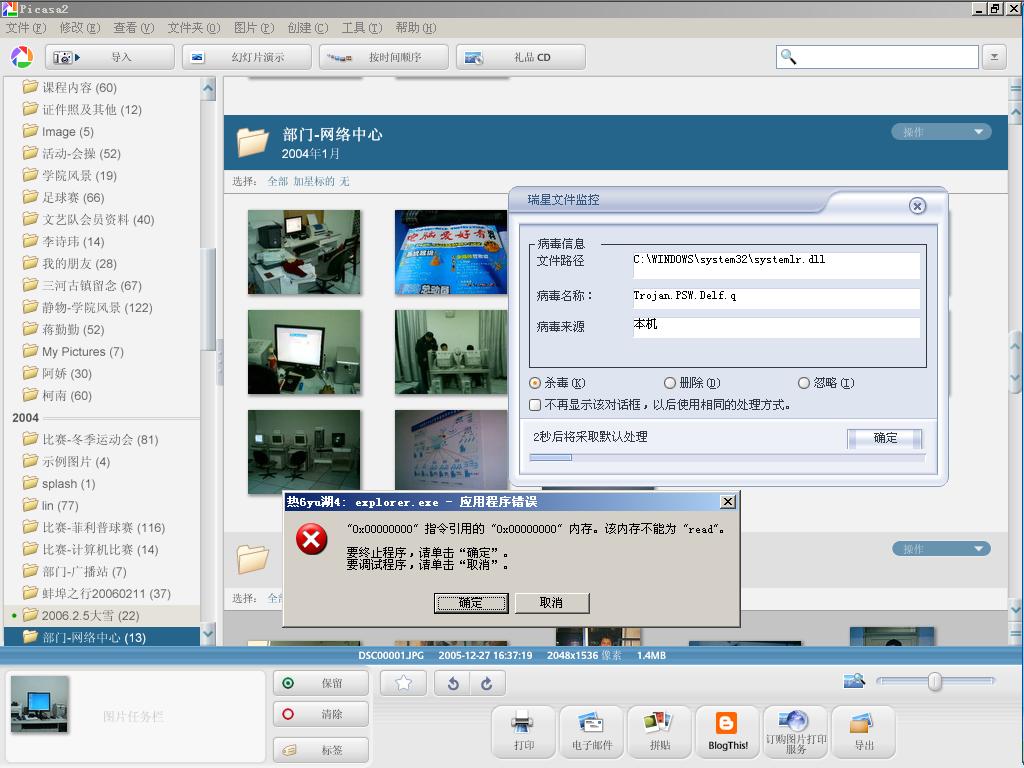Open the 操作 dropdown for 部门-网络中心 folder
The image size is (1024, 768).
click(940, 132)
